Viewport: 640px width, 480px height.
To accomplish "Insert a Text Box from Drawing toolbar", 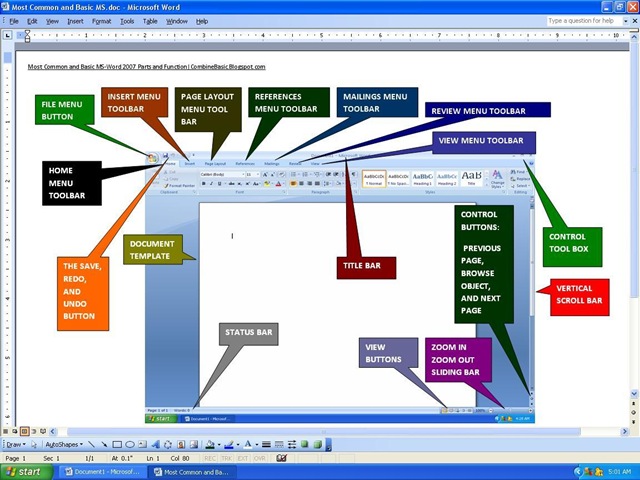I will pyautogui.click(x=142, y=444).
